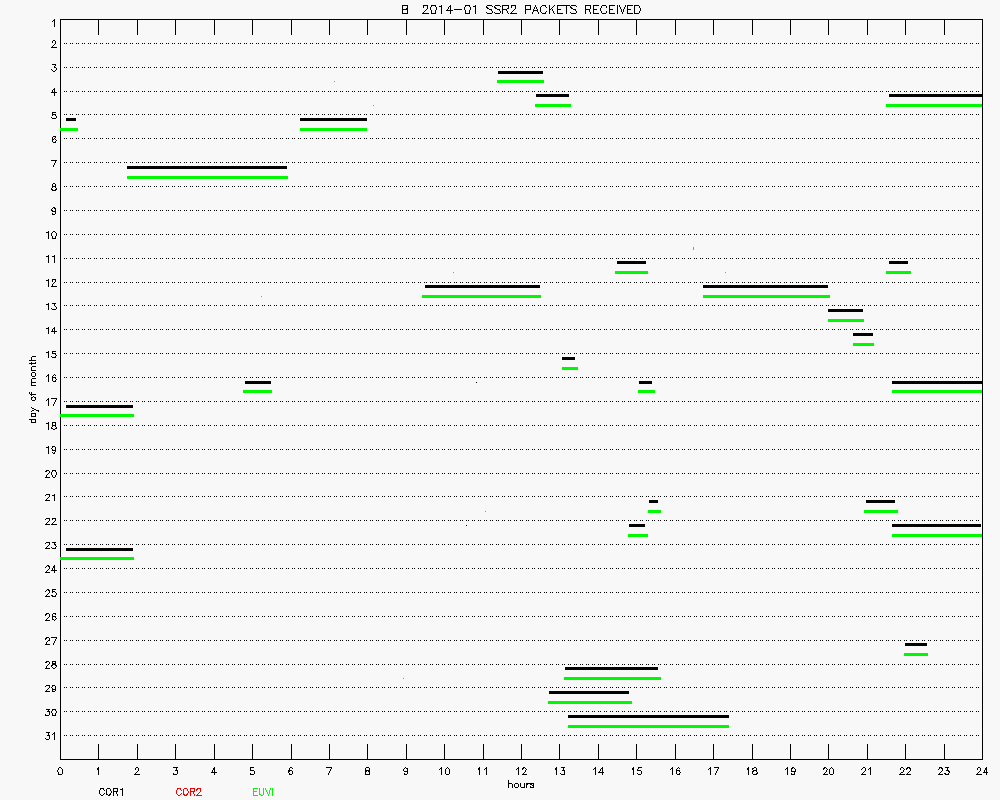Viewport: 1000px width, 800px height.
Task: Select the black bar on day 29
Action: pos(589,692)
